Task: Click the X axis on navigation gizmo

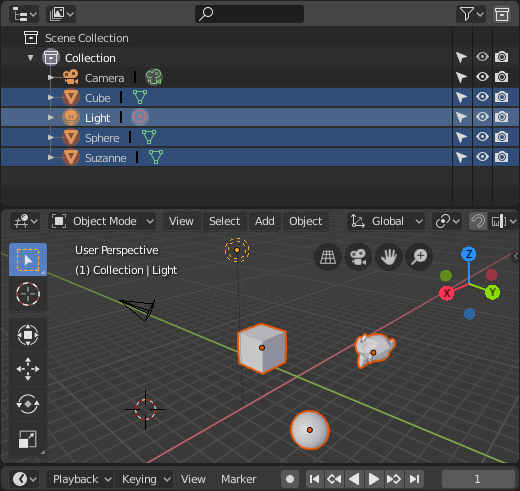Action: point(447,293)
